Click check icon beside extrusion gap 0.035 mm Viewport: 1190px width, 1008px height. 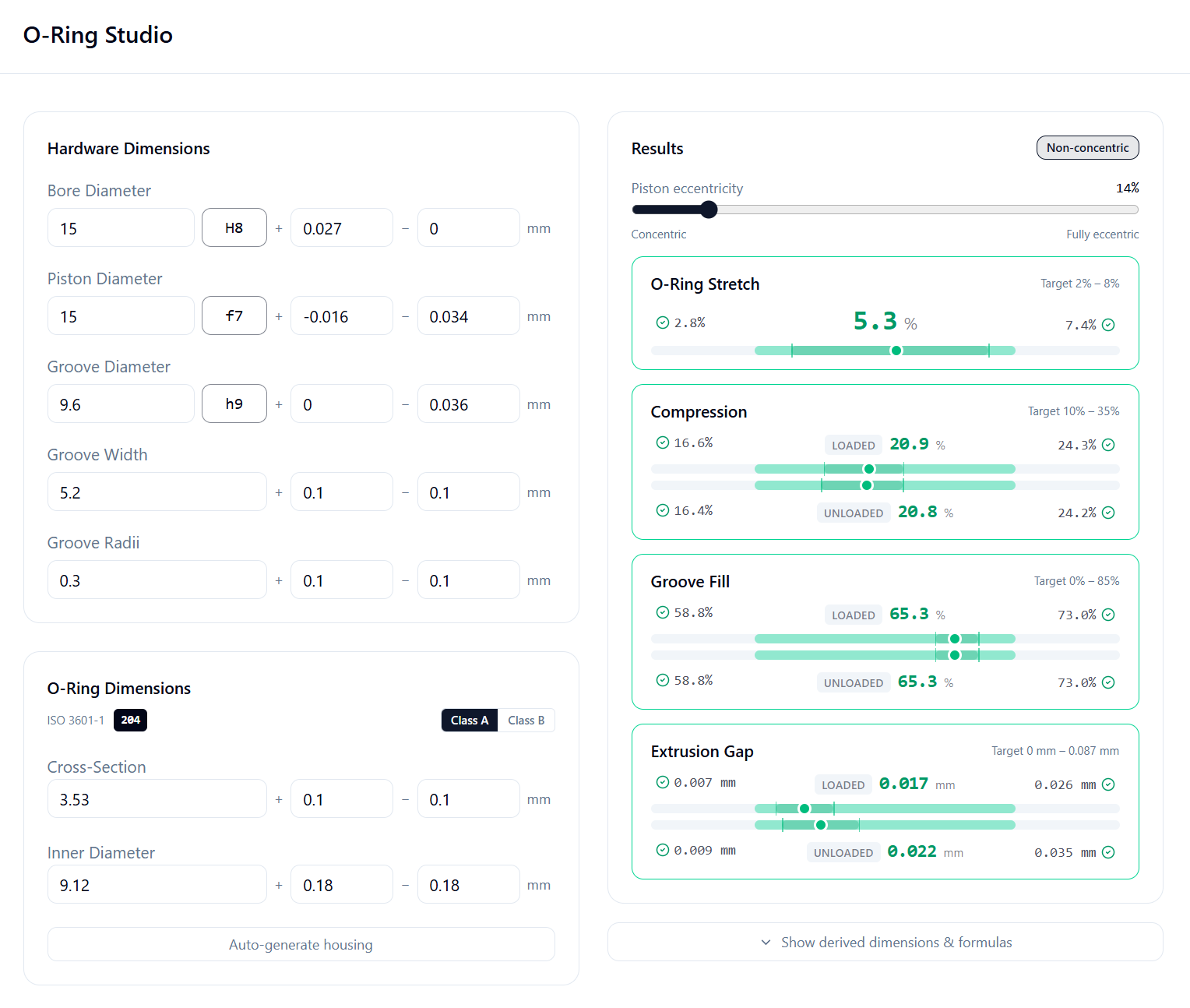[x=1108, y=852]
